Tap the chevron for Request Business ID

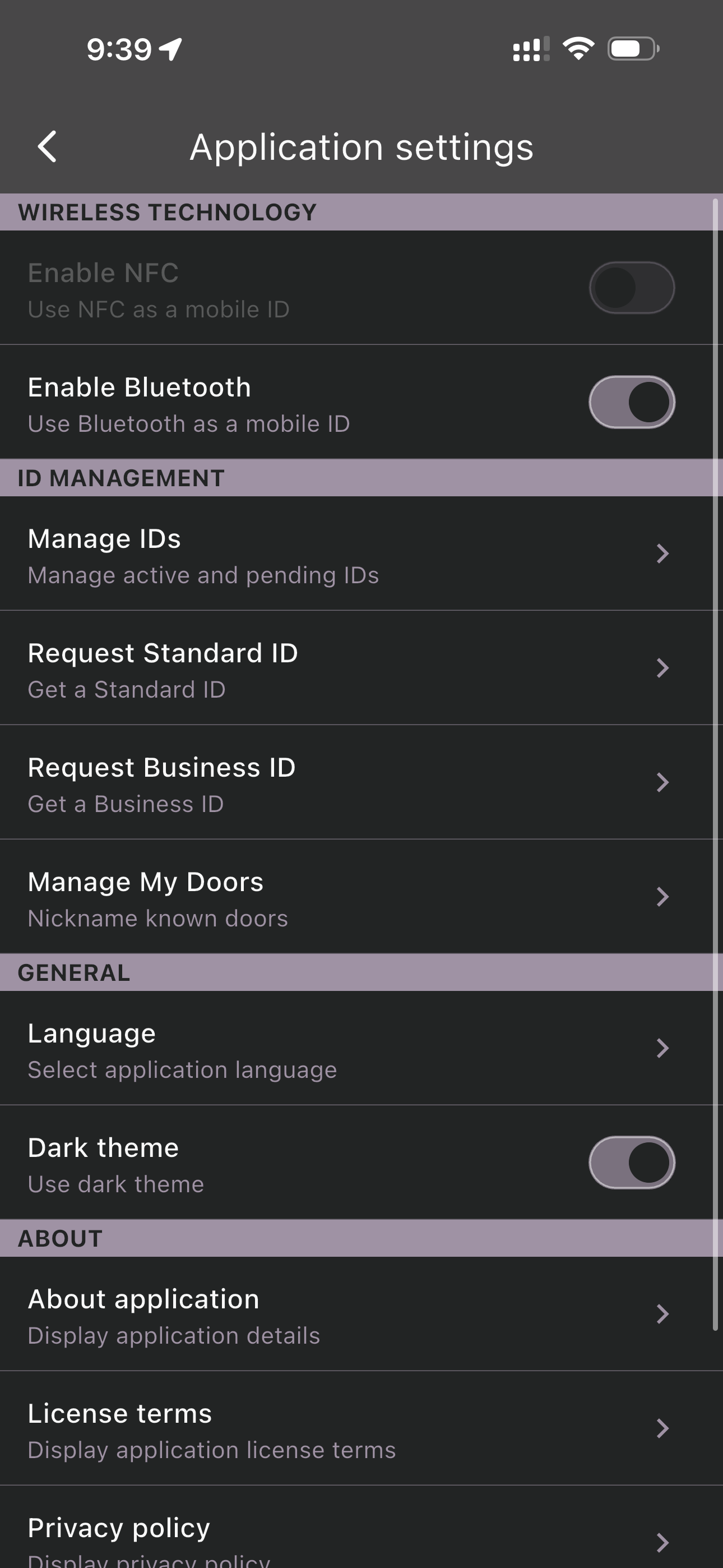pos(662,782)
